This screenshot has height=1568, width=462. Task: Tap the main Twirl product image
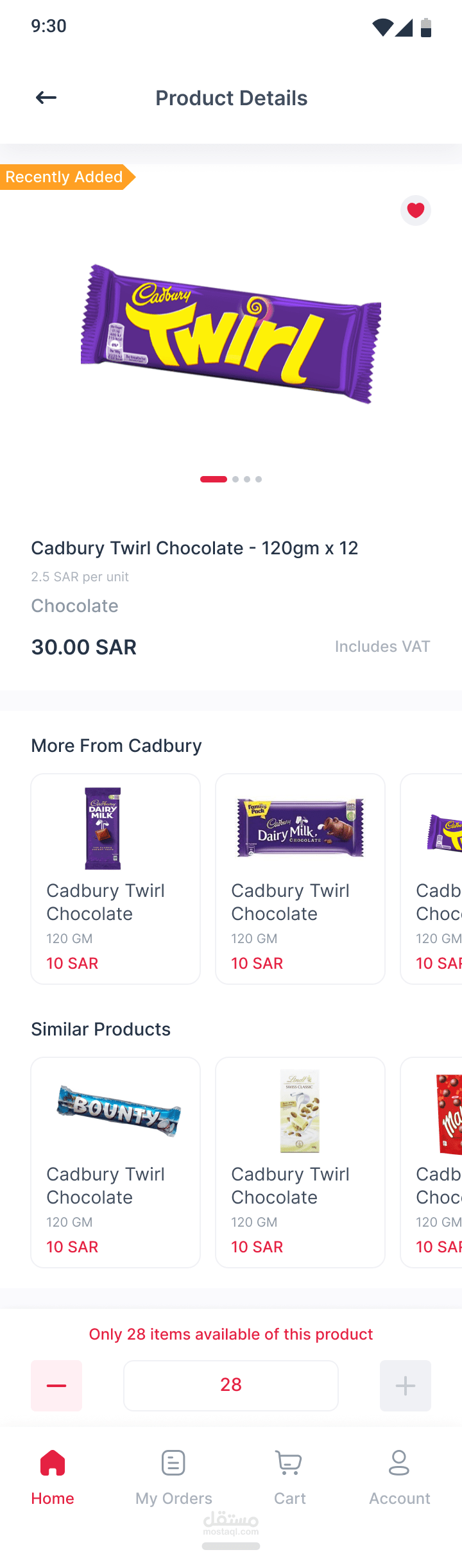231,334
